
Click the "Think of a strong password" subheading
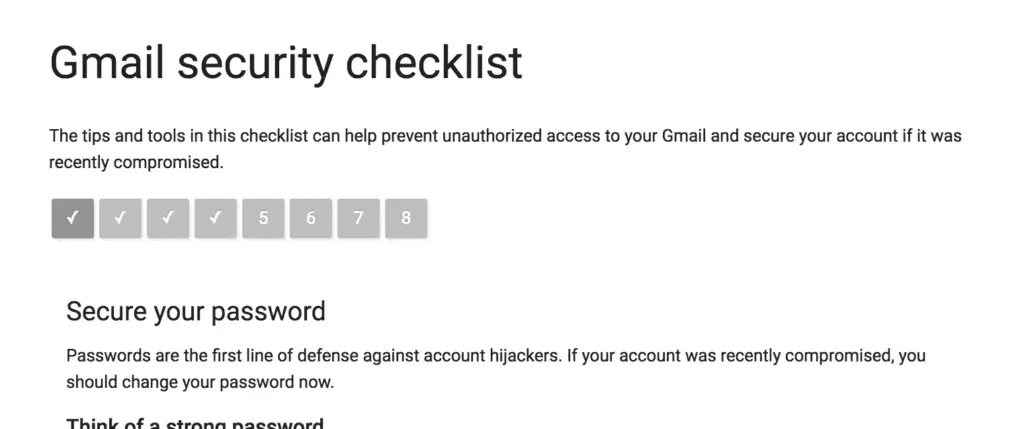[x=195, y=423]
